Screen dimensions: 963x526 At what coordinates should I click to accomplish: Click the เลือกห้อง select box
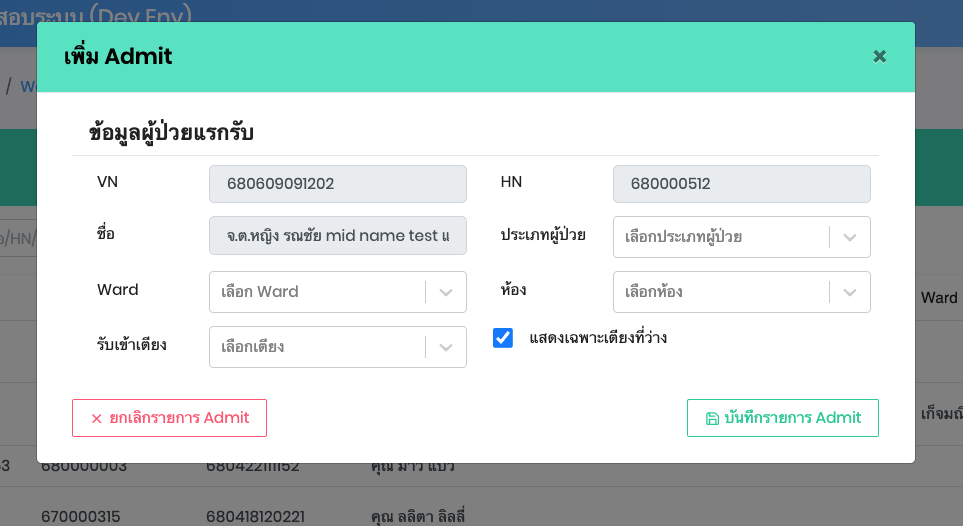(720, 292)
